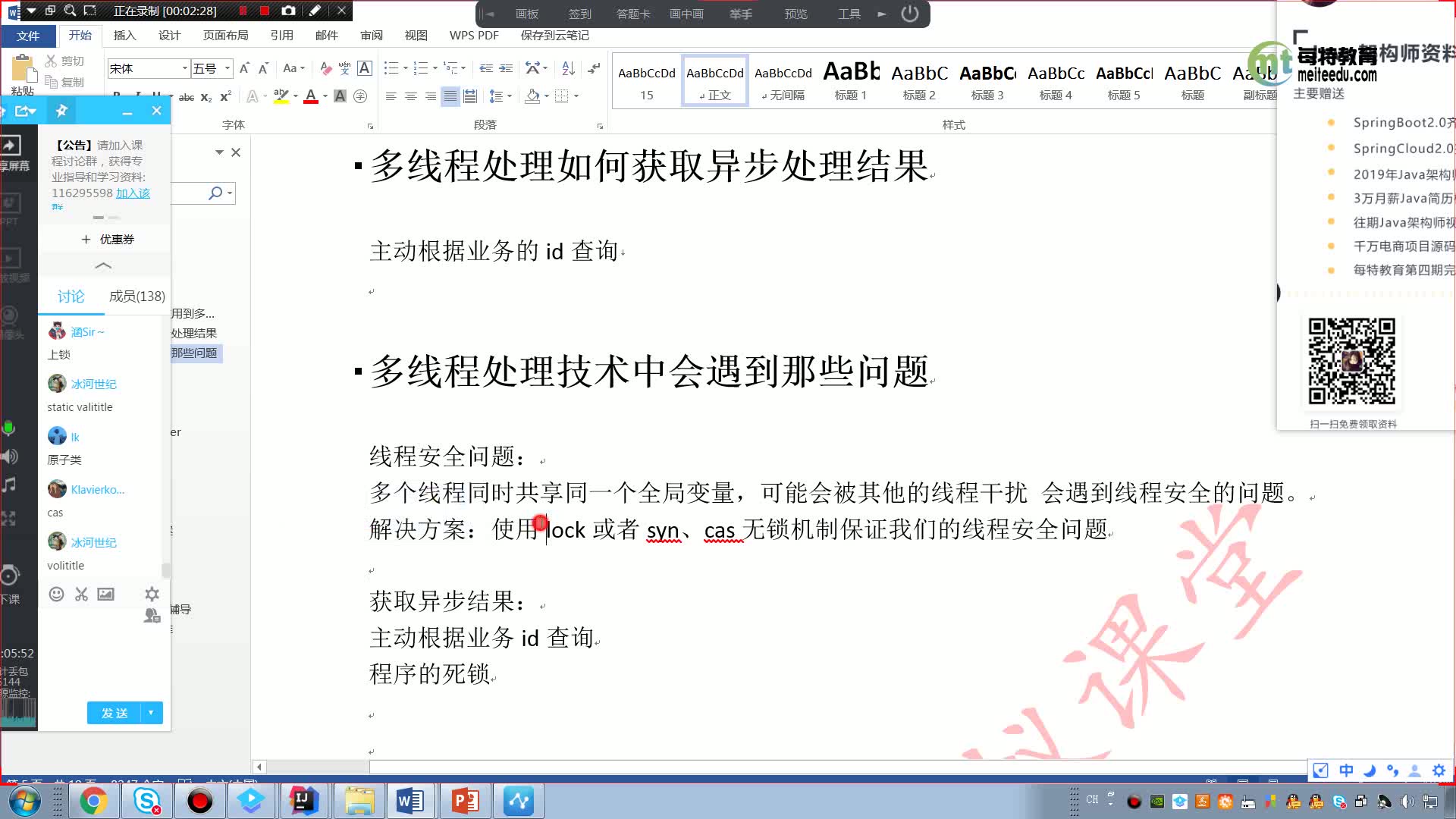Select the 无间隔 style
1456x819 pixels.
point(783,80)
